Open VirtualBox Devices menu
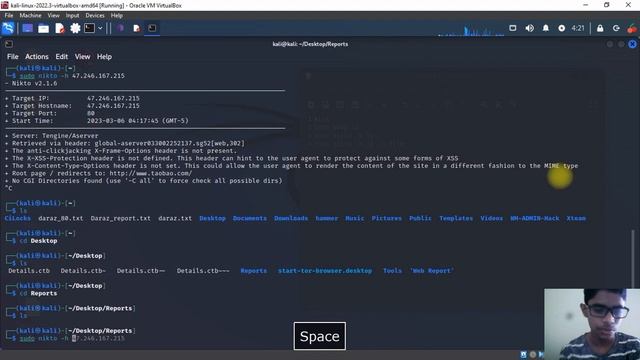This screenshot has height=360, width=640. [x=95, y=16]
